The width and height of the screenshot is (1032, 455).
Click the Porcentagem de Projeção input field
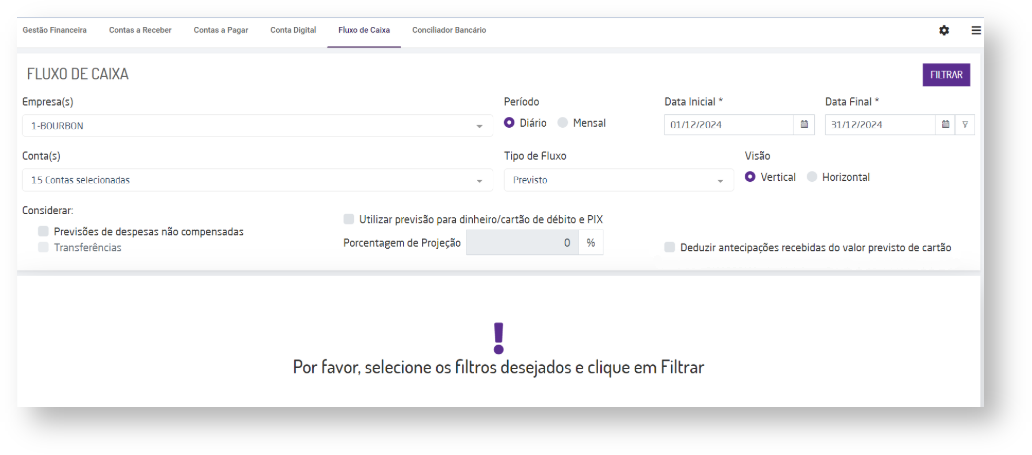(x=522, y=243)
